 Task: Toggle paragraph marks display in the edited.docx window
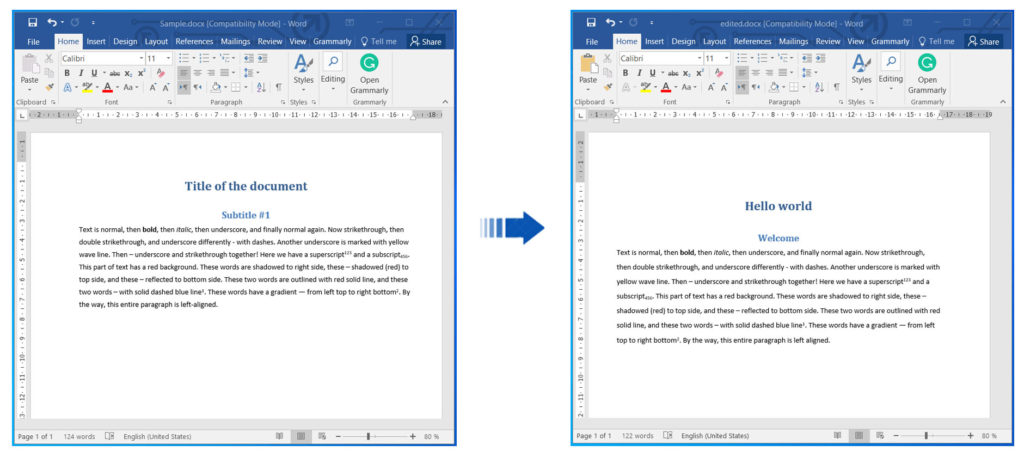pos(836,87)
